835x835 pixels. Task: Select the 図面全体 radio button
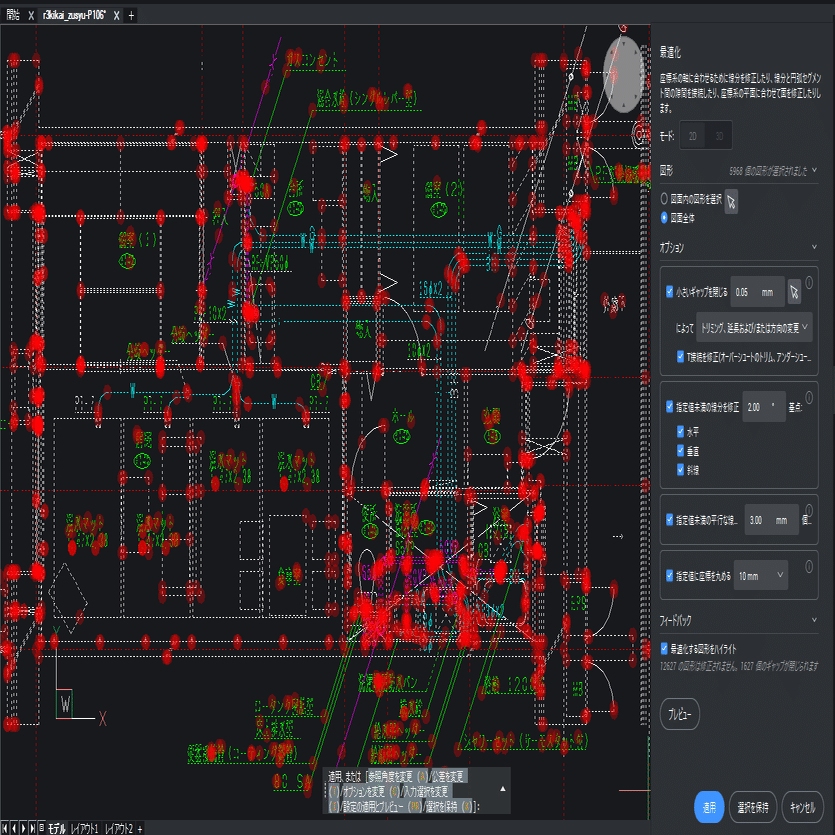click(664, 217)
